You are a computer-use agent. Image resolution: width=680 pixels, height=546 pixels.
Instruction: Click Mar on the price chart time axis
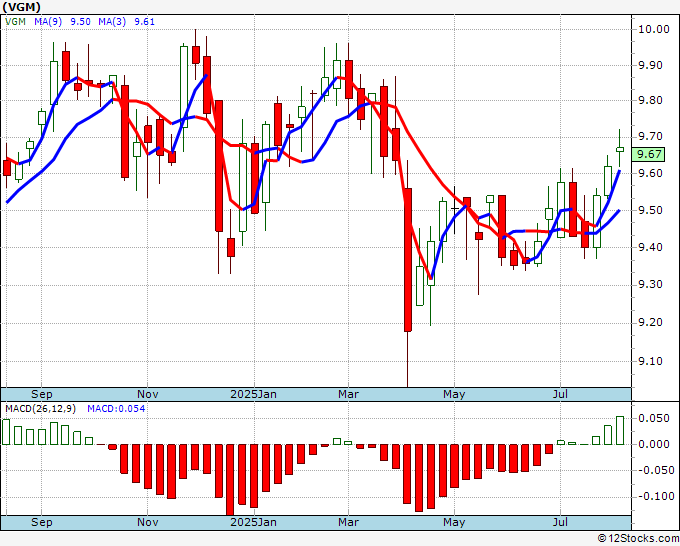tap(348, 394)
